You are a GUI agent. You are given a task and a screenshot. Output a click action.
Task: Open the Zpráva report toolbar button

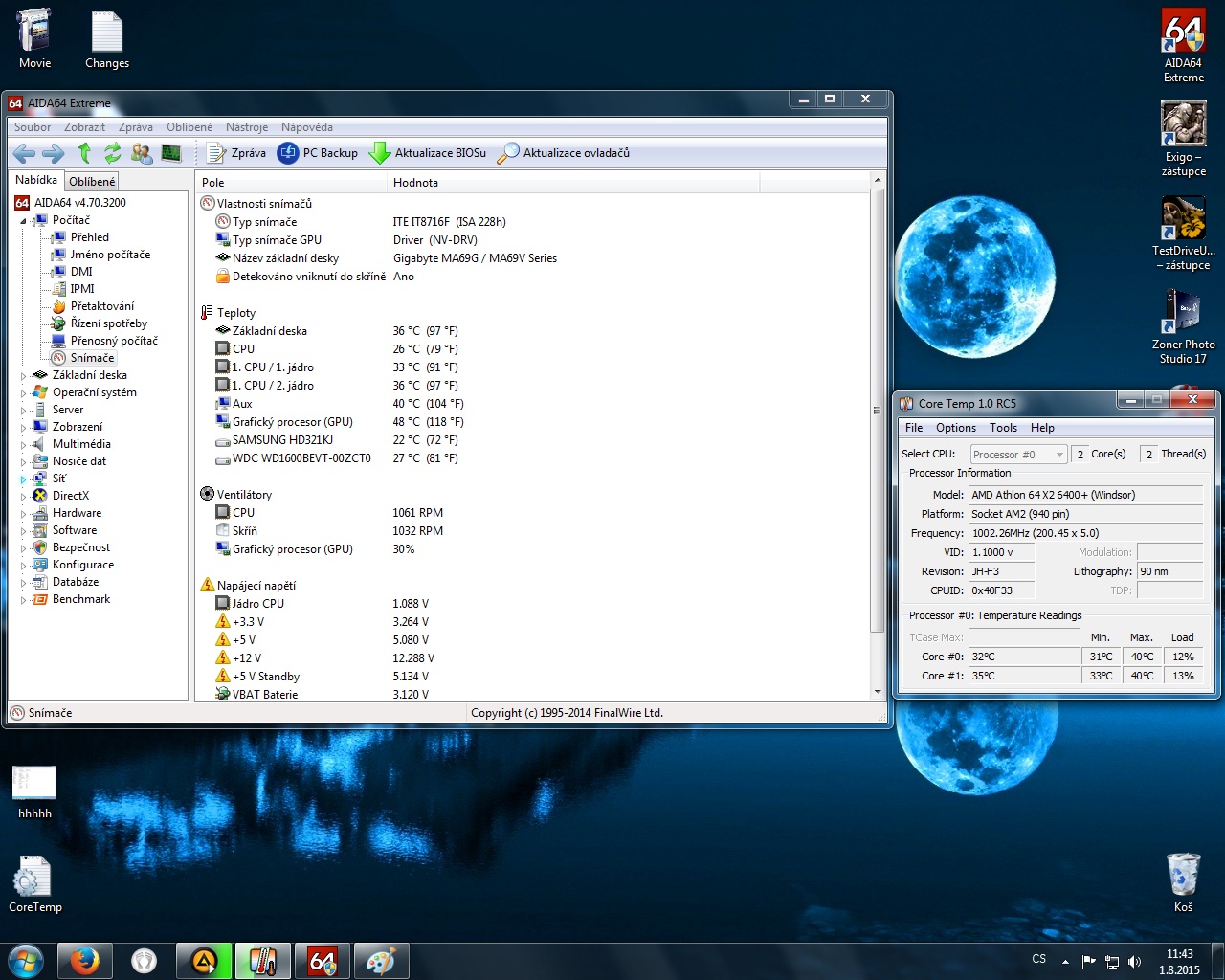[x=236, y=153]
